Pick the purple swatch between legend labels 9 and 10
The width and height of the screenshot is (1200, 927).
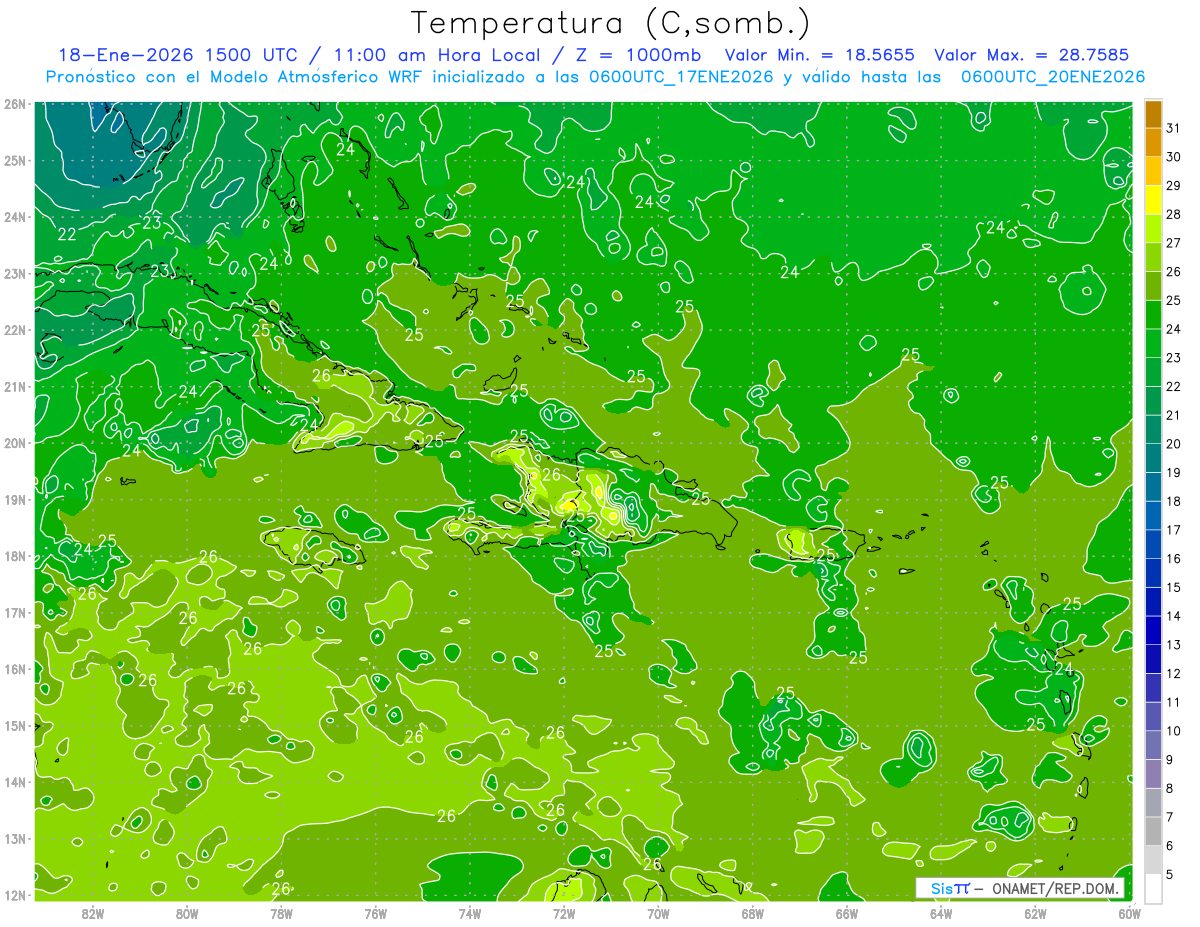(x=1153, y=745)
